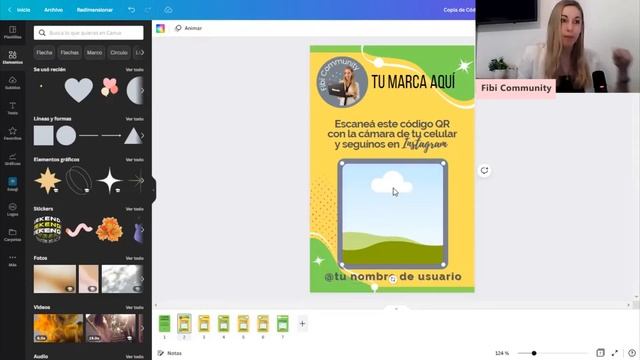Insert the orange flower sticker
This screenshot has height=360, width=640.
tap(109, 229)
